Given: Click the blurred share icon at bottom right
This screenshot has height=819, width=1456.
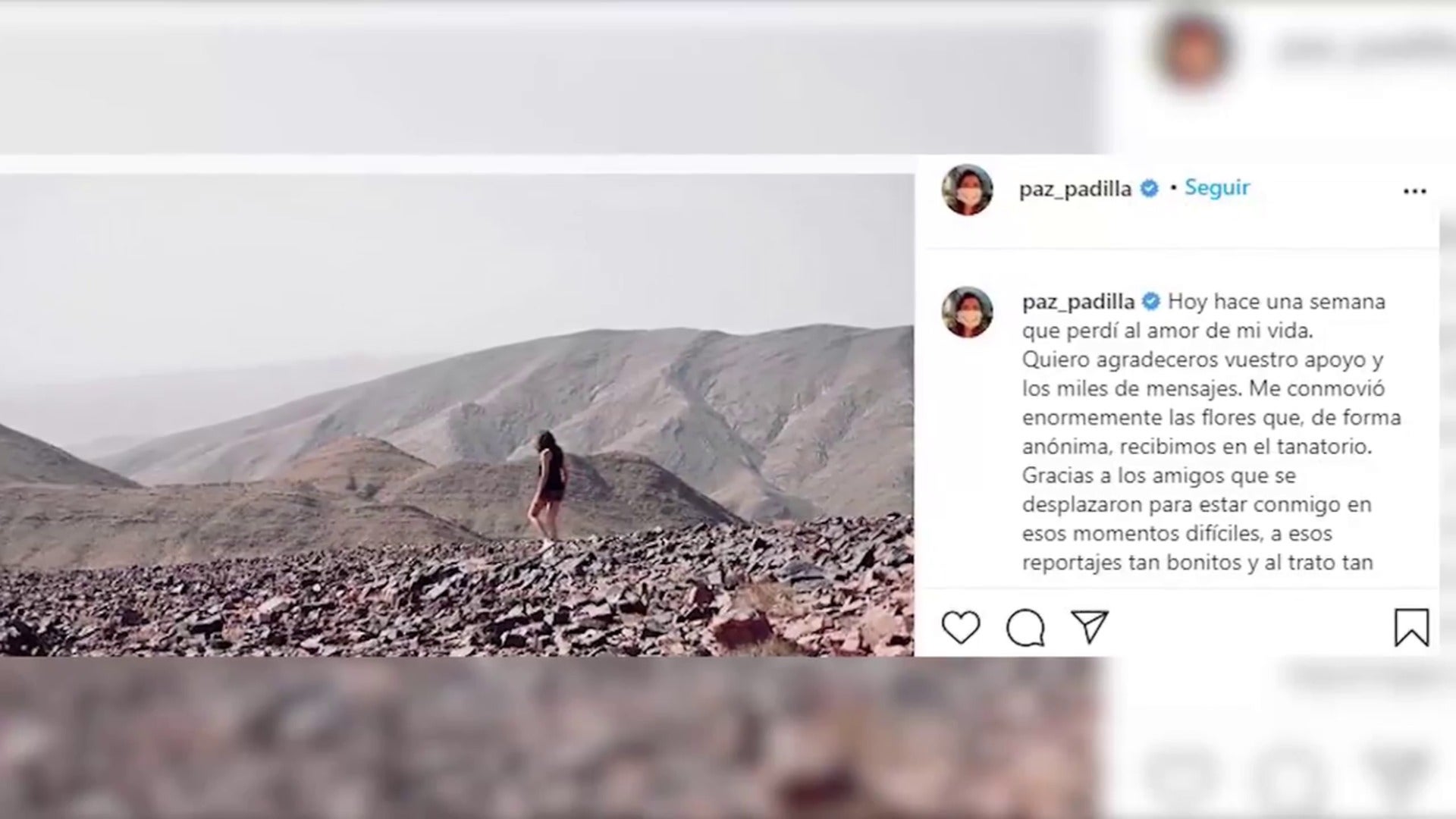Looking at the screenshot, I should (1399, 772).
